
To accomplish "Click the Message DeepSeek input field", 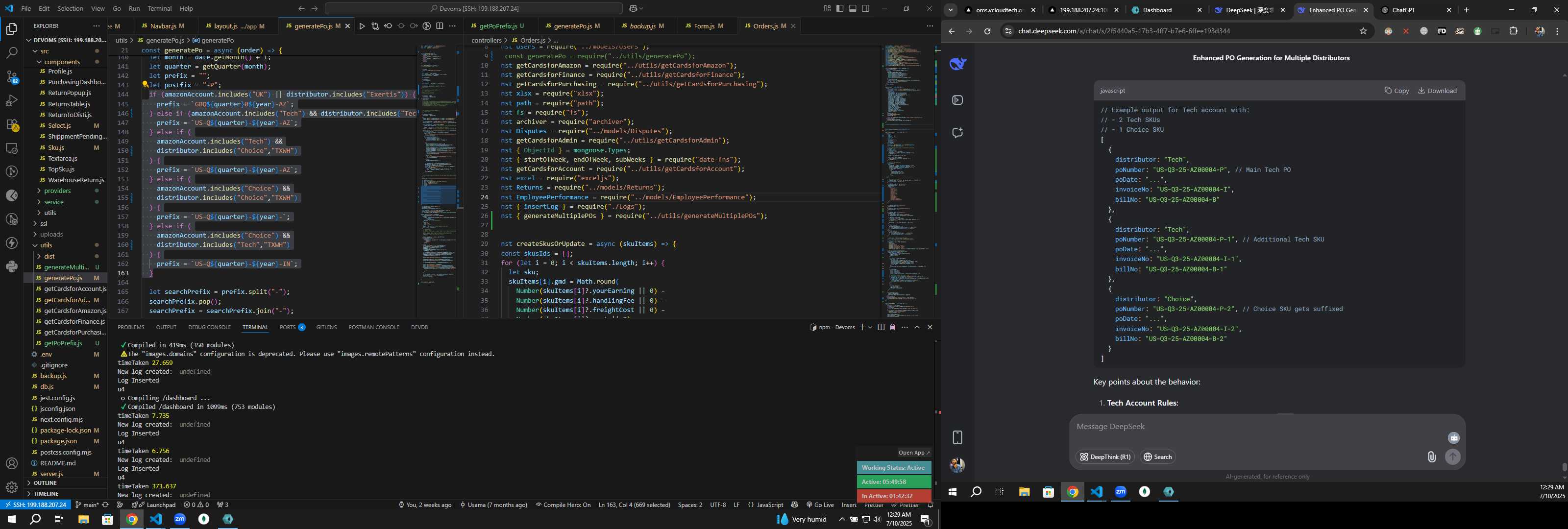I will [1259, 427].
